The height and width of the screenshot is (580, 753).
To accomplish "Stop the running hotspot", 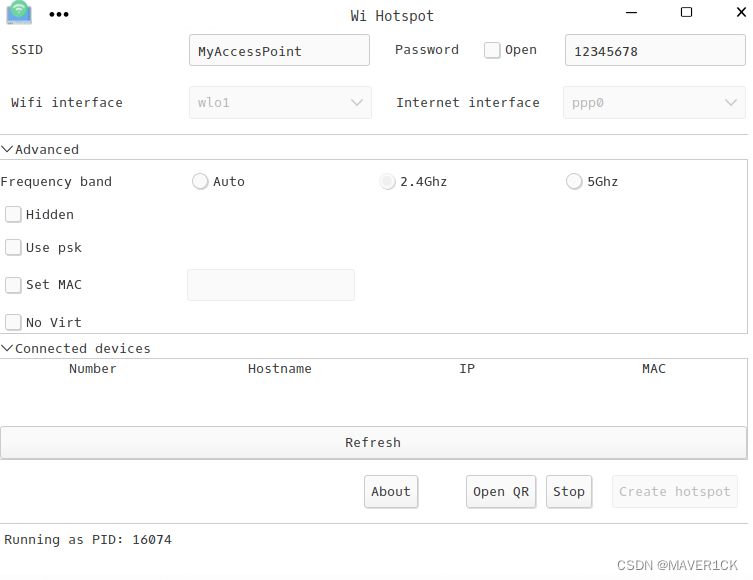I will 569,492.
